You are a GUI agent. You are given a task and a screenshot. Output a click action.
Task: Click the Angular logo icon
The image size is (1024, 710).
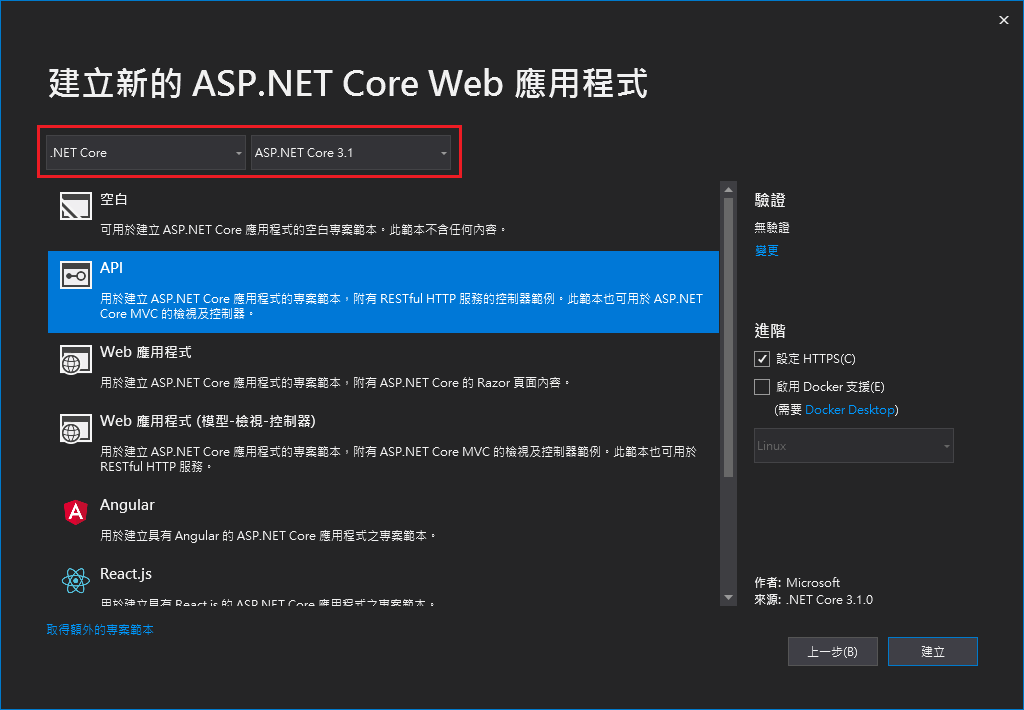click(x=76, y=512)
